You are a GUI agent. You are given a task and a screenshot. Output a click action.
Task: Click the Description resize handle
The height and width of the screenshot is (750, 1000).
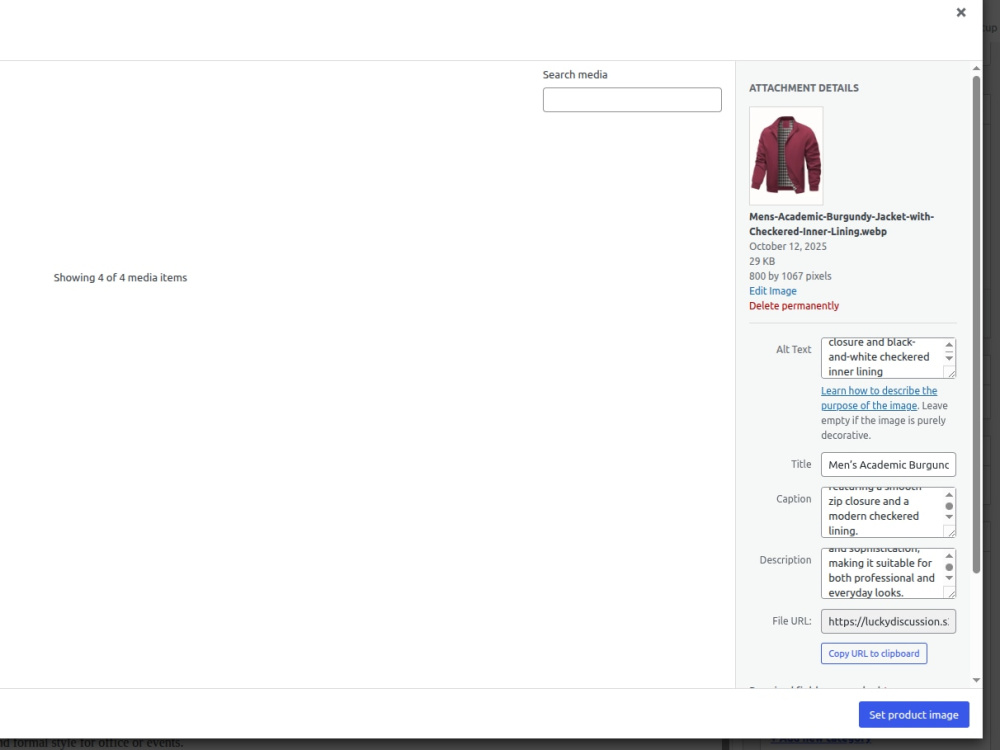coord(950,593)
